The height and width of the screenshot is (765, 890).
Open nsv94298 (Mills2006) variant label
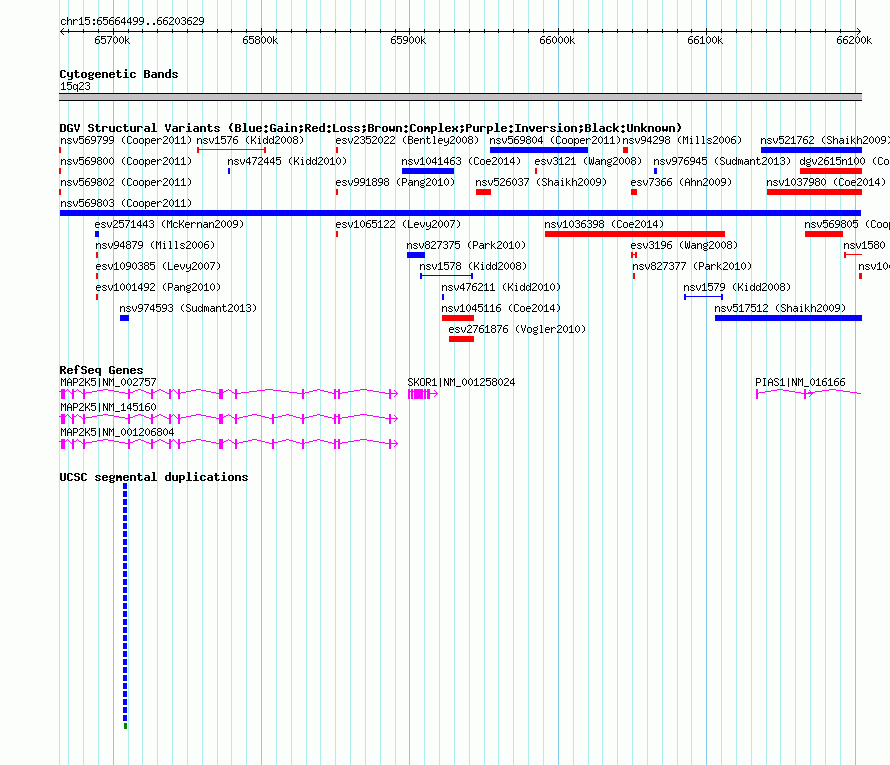point(682,140)
